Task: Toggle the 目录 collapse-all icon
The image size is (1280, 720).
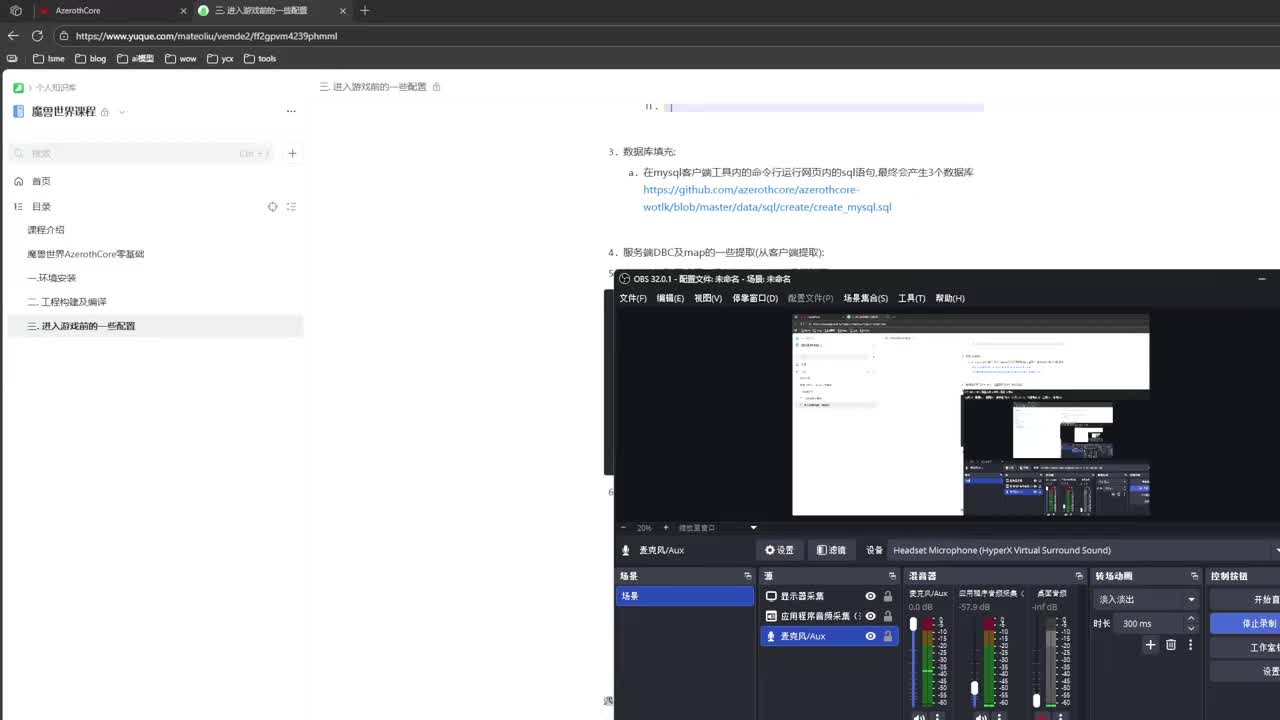Action: (x=291, y=206)
